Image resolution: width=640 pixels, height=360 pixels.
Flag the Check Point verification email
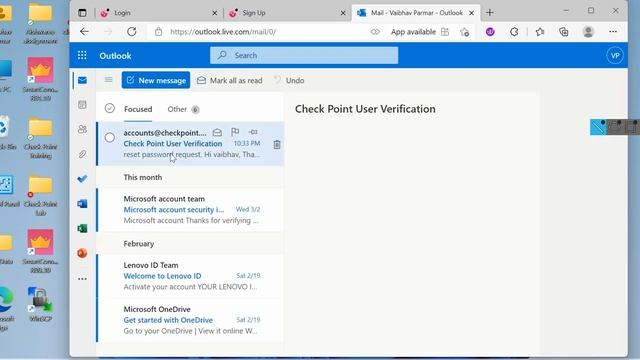pos(235,132)
